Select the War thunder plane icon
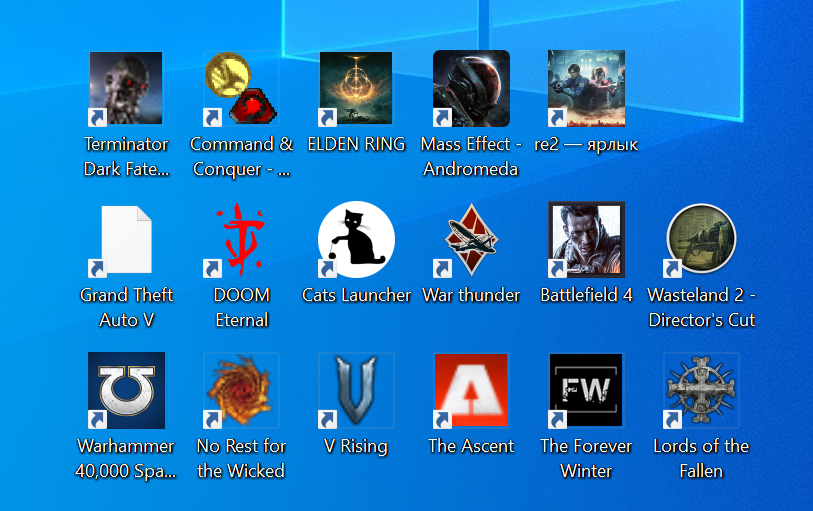813x511 pixels. (471, 239)
